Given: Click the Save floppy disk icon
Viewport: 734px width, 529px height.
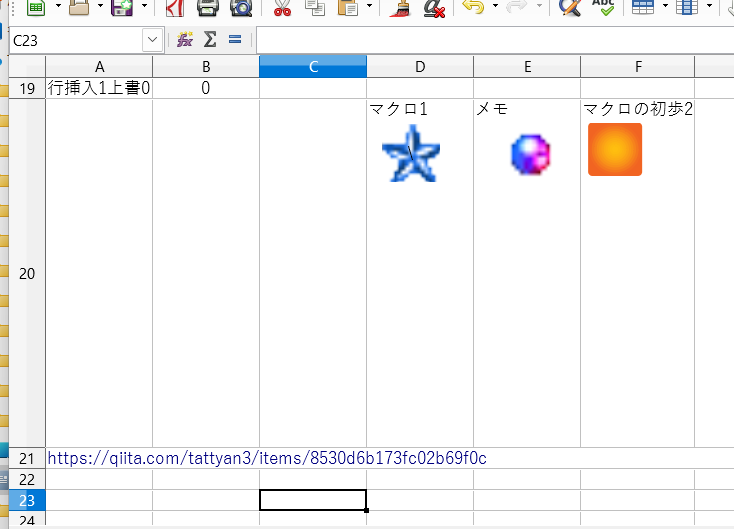Looking at the screenshot, I should pyautogui.click(x=122, y=7).
